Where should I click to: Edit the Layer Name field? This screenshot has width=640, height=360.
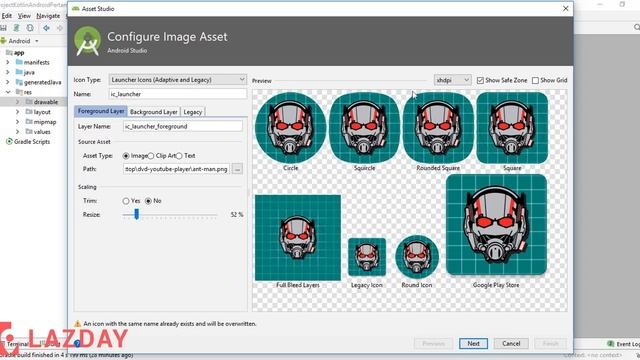pyautogui.click(x=182, y=126)
